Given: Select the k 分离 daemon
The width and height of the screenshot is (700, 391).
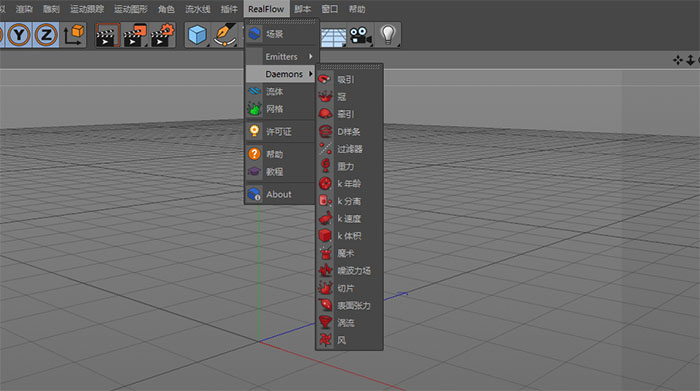Looking at the screenshot, I should point(349,201).
